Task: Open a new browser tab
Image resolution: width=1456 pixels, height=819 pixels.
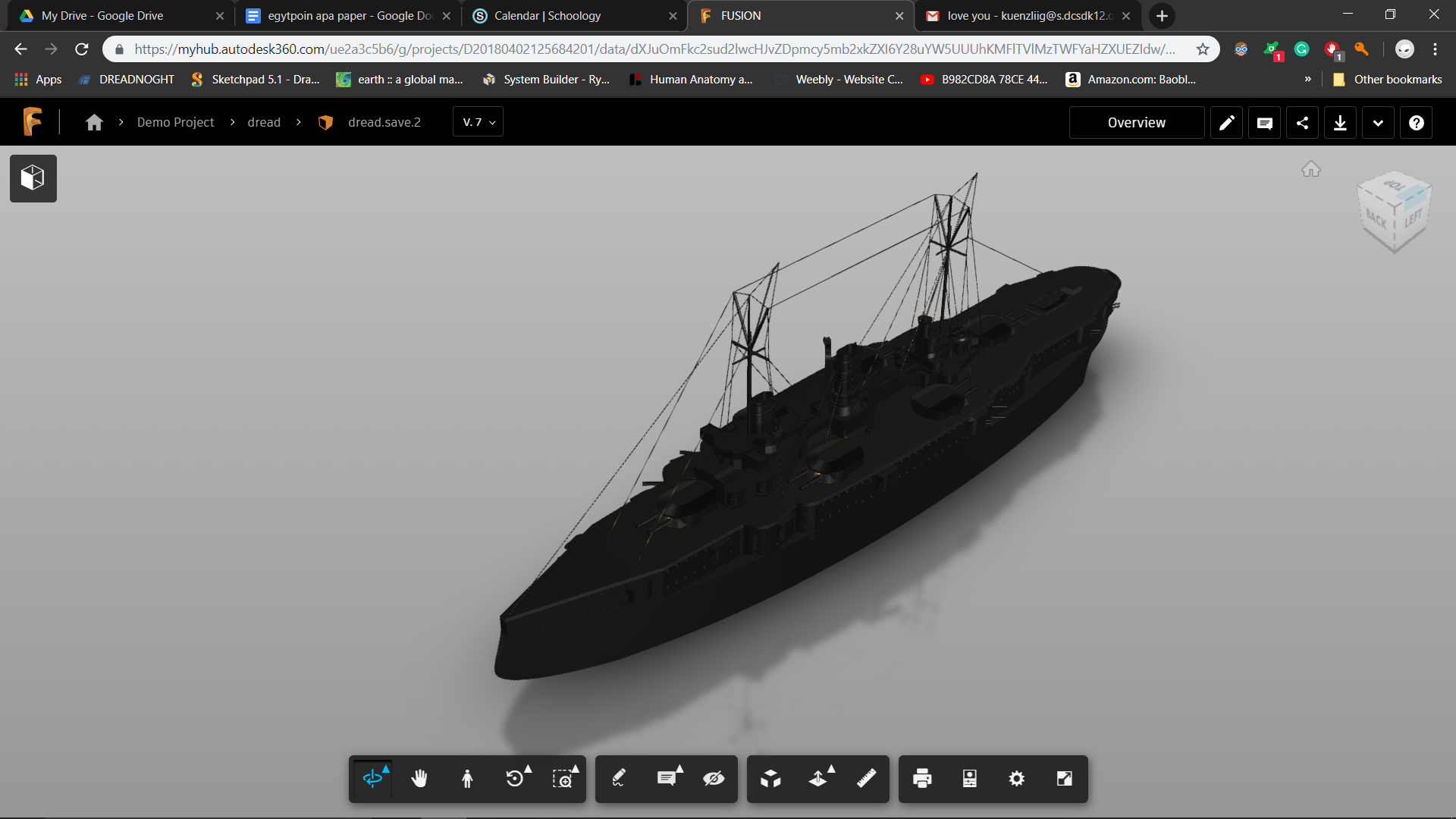Action: coord(1162,16)
